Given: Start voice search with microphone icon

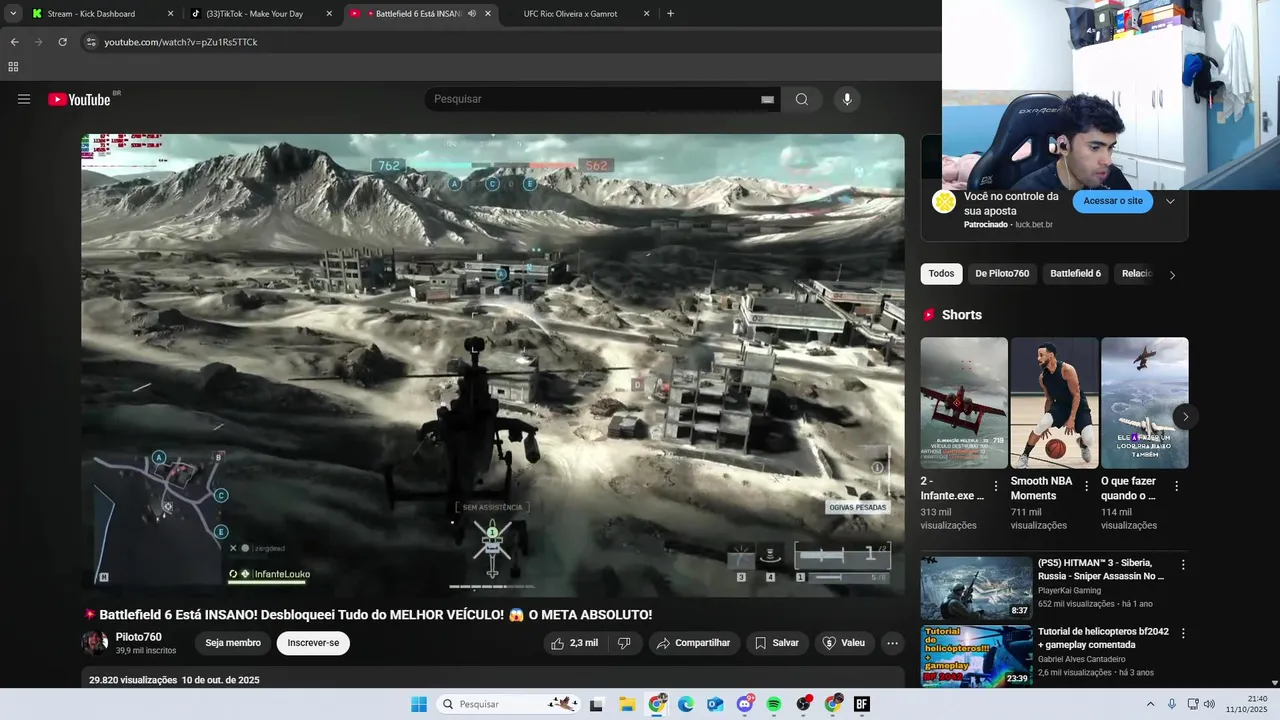Looking at the screenshot, I should click(847, 99).
